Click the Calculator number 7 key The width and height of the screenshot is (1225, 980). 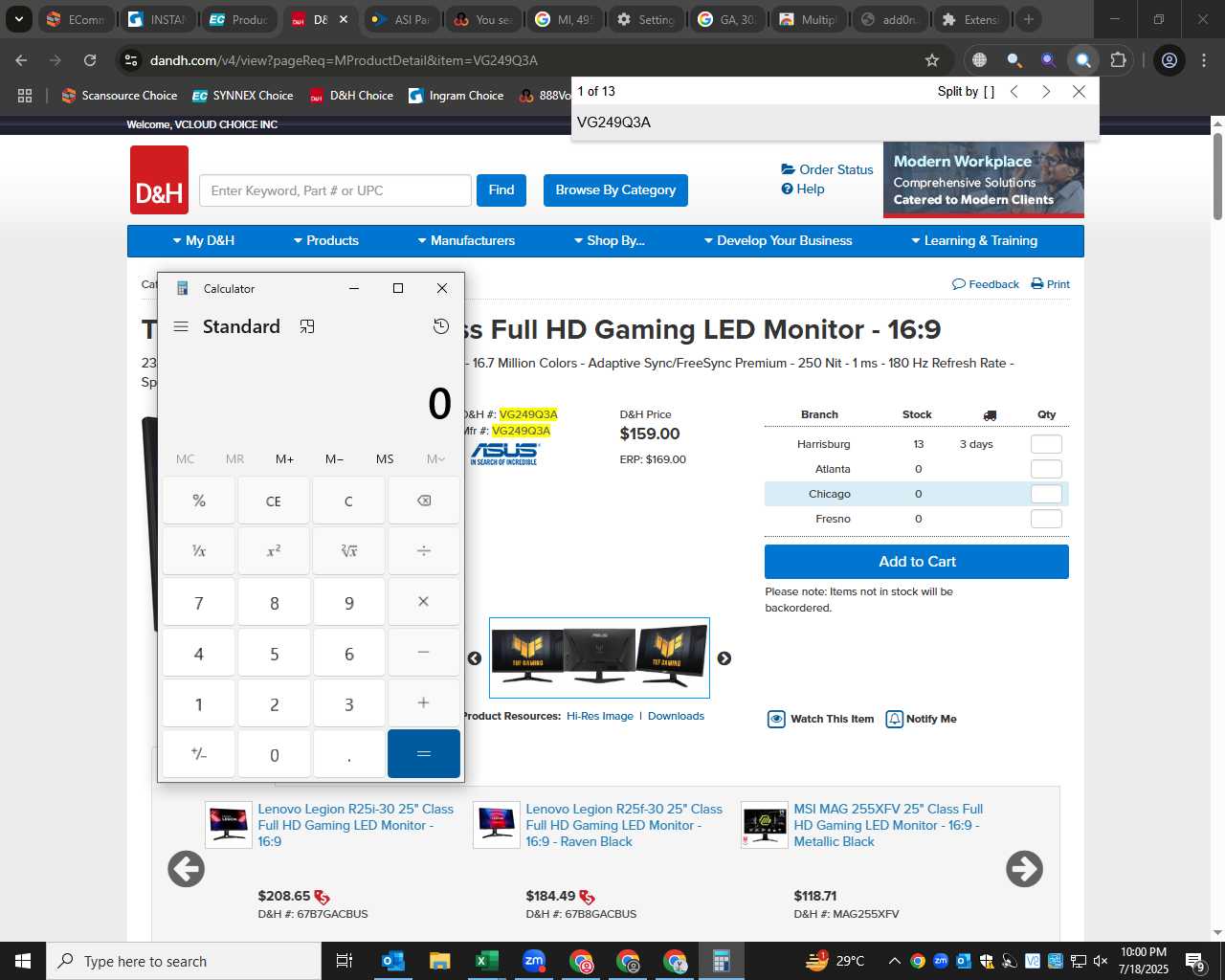point(199,602)
